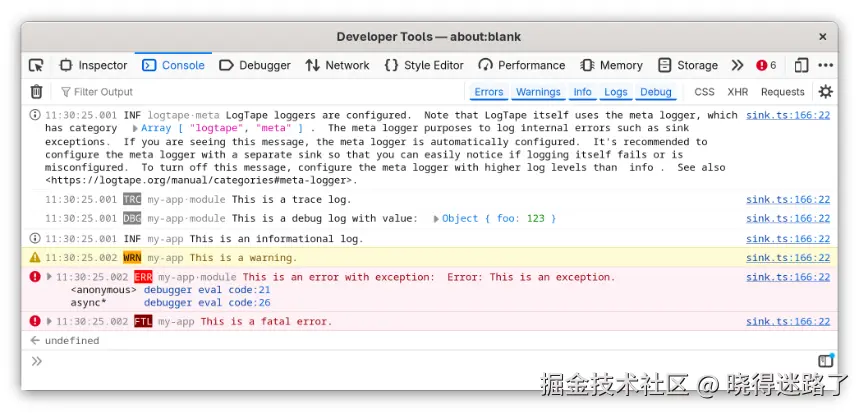Toggle the Logs filter
865x413 pixels.
(x=616, y=92)
